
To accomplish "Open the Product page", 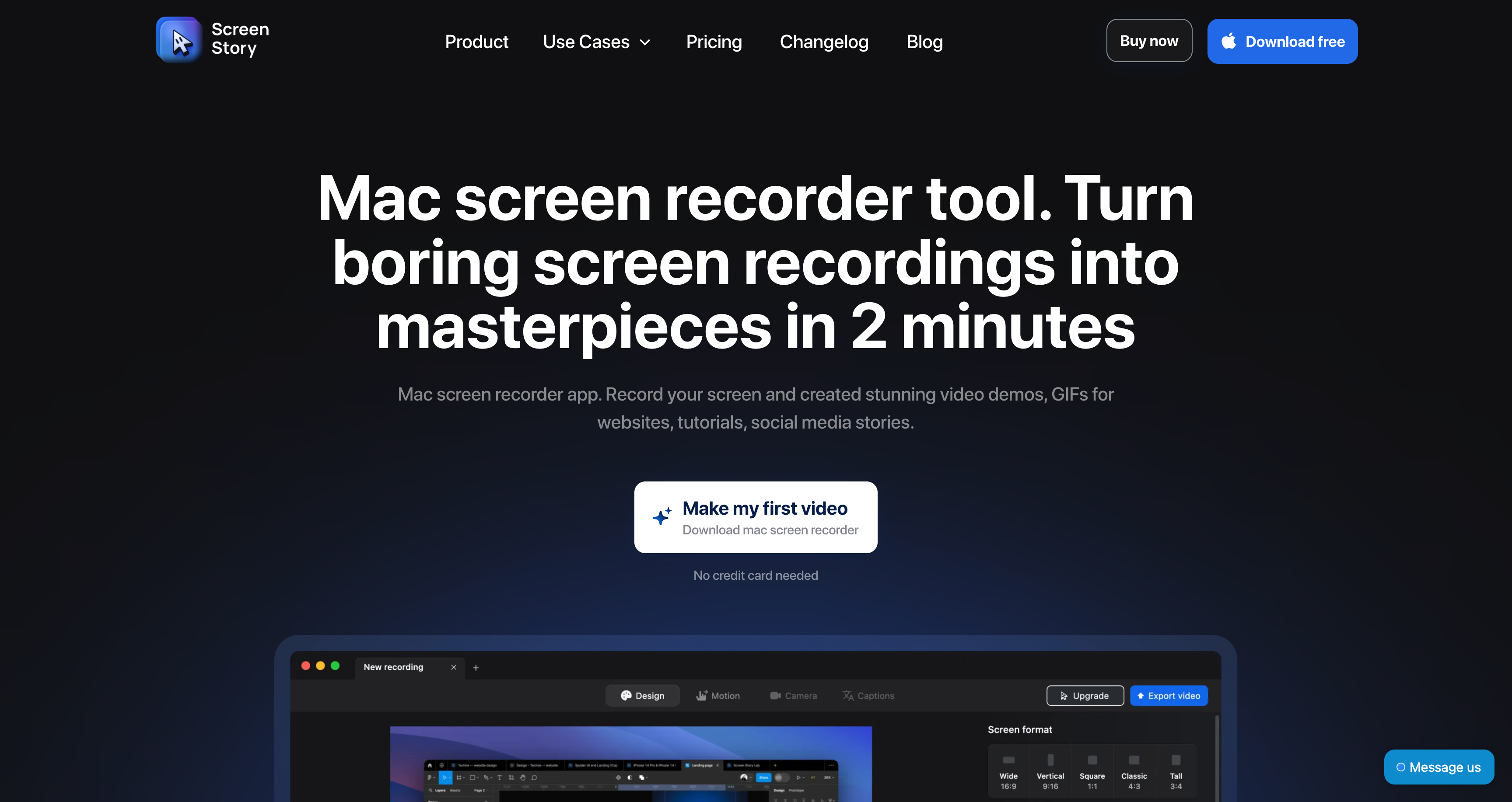I will click(x=476, y=42).
